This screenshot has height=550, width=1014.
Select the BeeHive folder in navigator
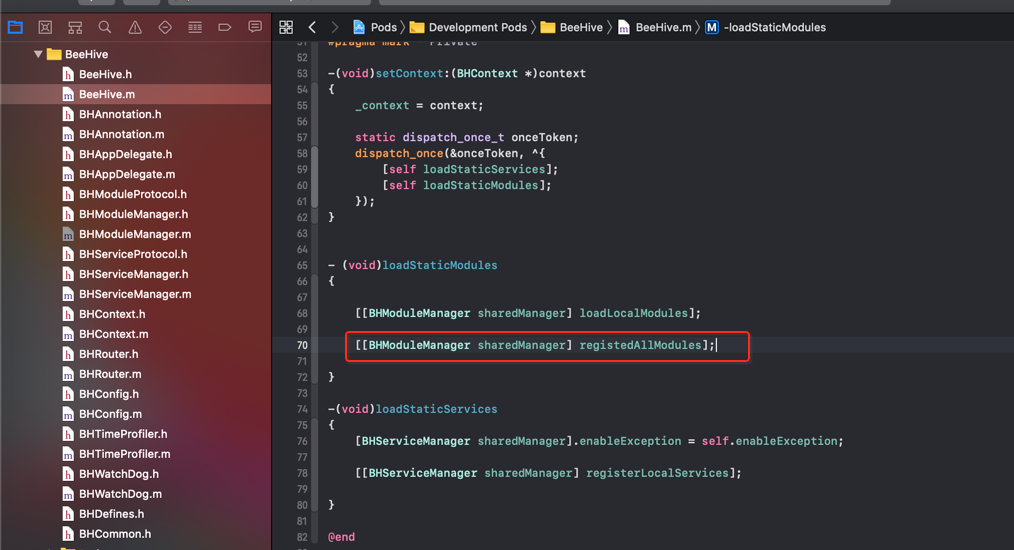[x=86, y=54]
